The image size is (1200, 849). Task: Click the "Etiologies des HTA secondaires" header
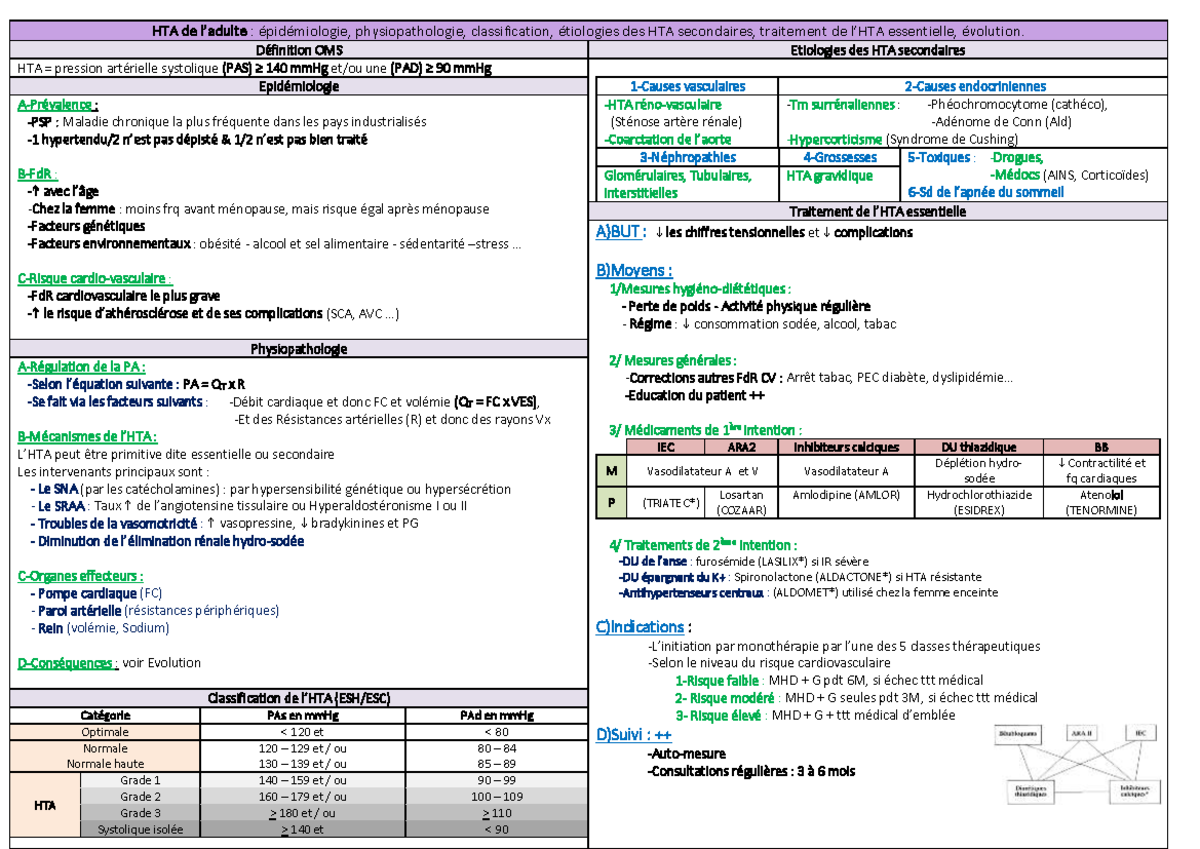coord(877,50)
